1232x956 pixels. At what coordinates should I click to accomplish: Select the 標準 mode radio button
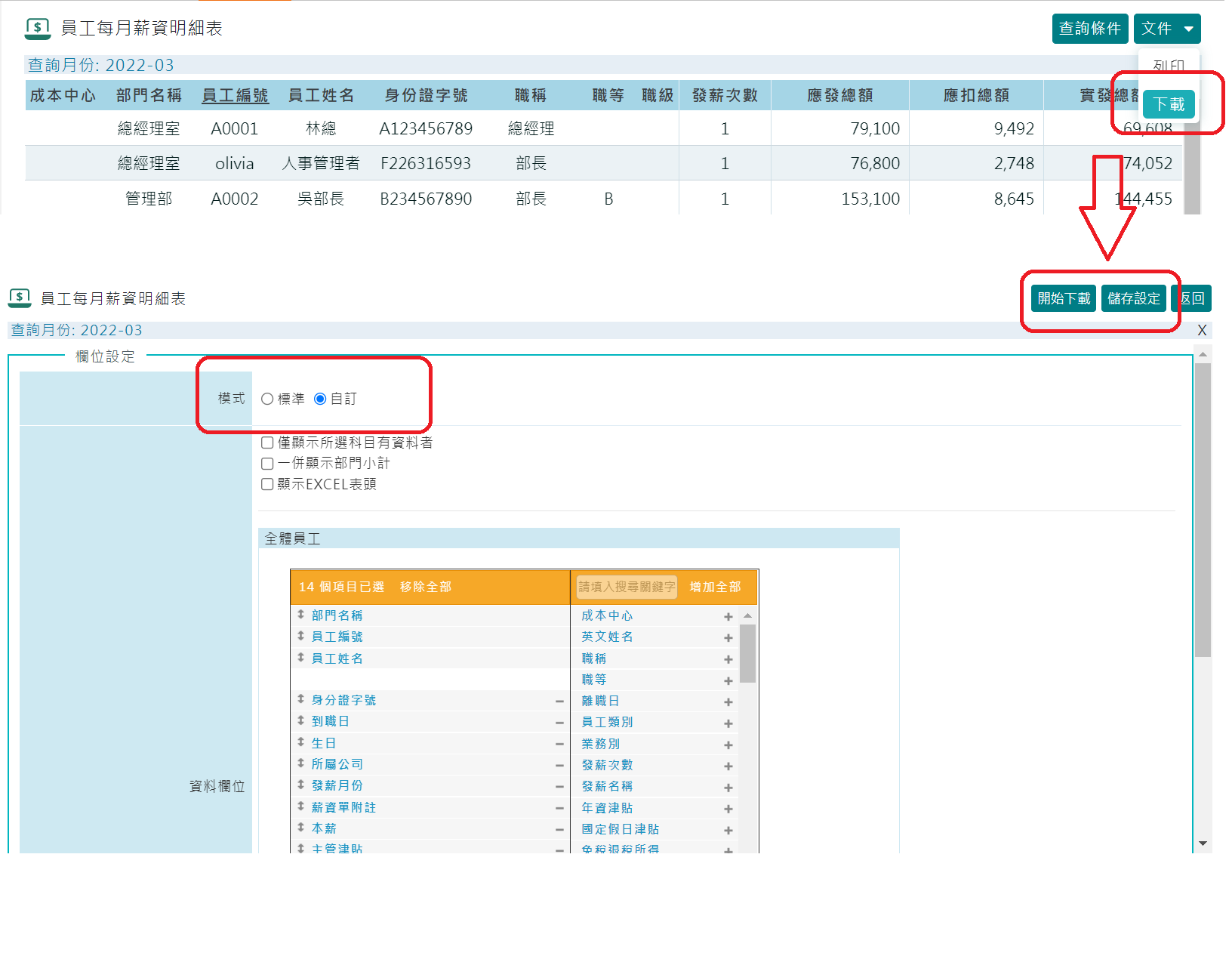267,399
